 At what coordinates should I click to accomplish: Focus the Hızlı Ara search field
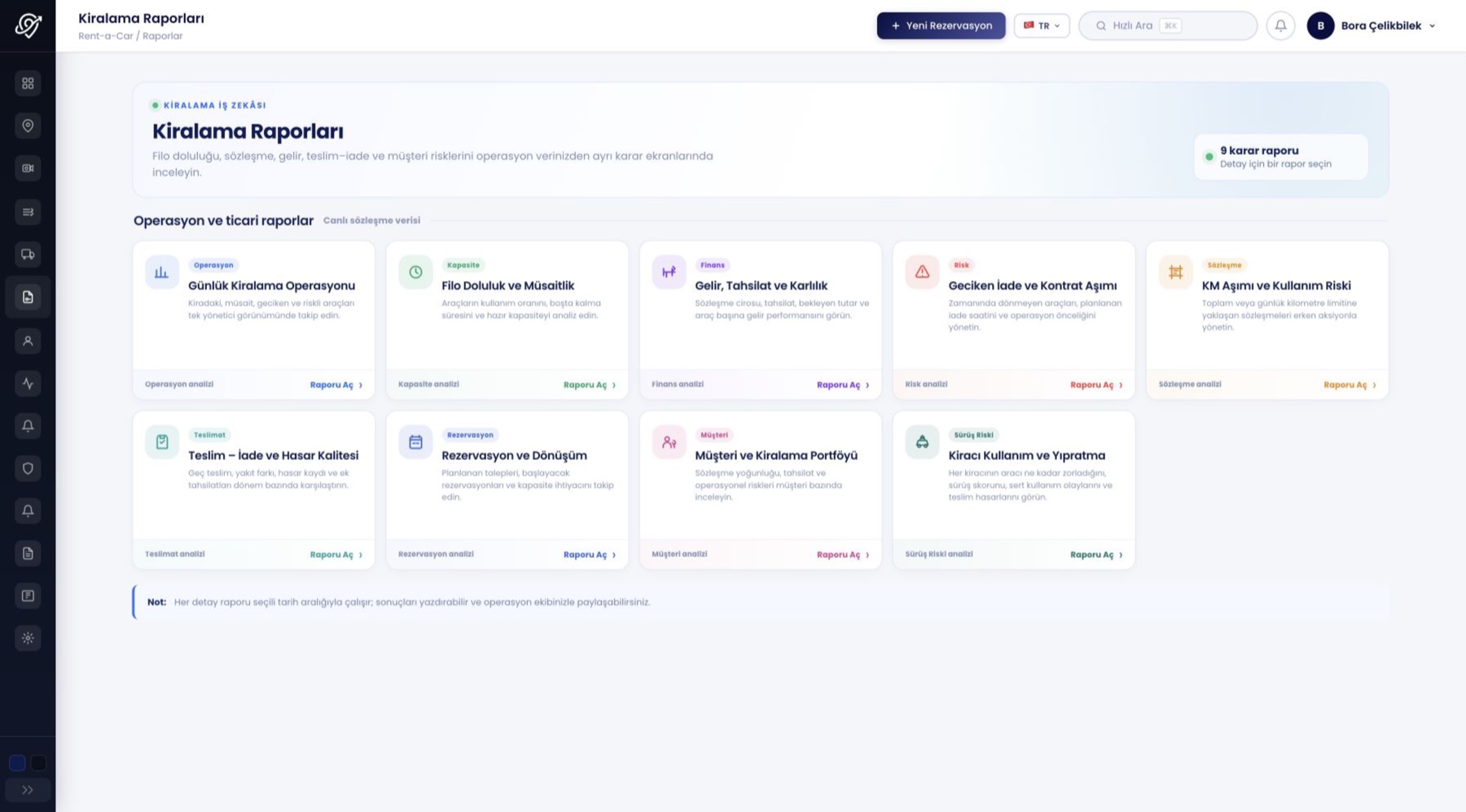[x=1168, y=25]
